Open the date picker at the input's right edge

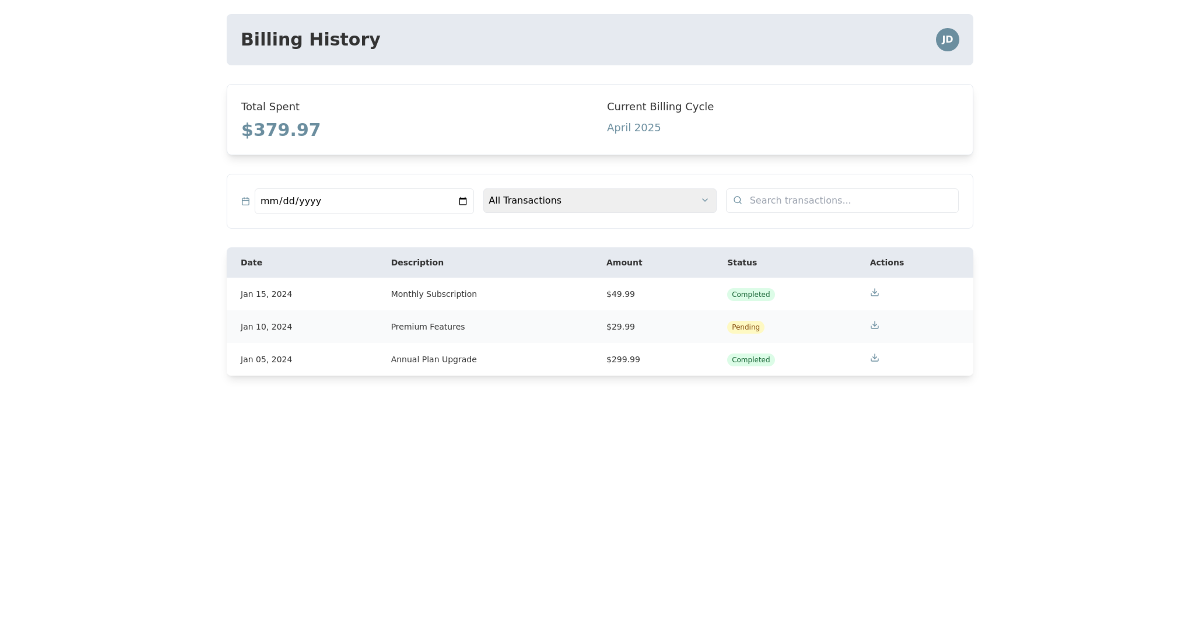click(x=462, y=201)
